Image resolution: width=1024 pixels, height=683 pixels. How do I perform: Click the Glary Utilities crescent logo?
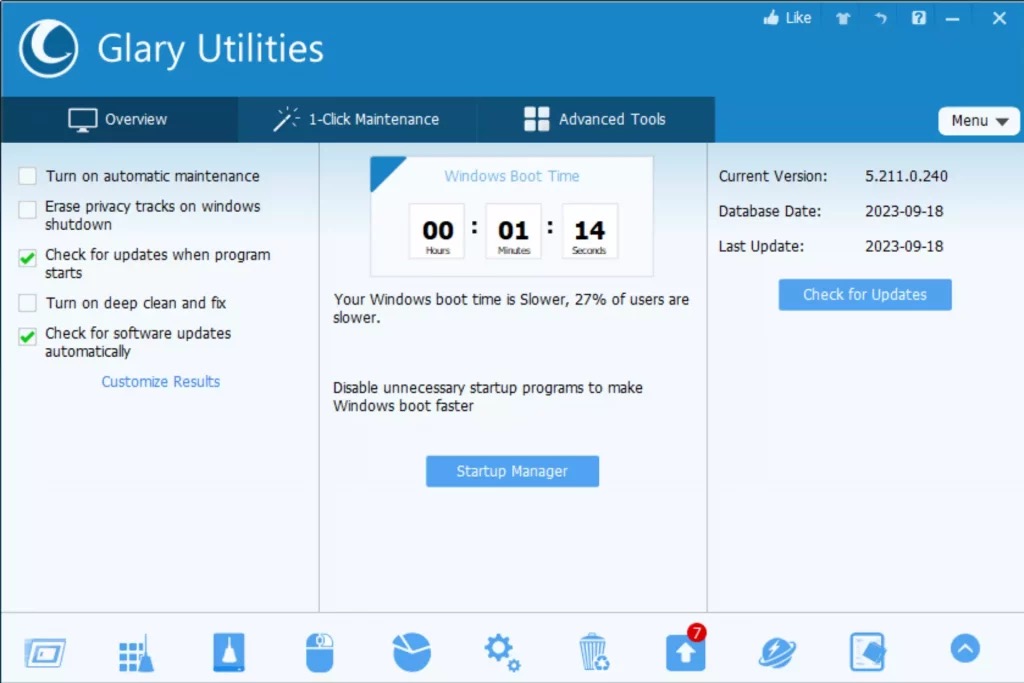[x=48, y=48]
